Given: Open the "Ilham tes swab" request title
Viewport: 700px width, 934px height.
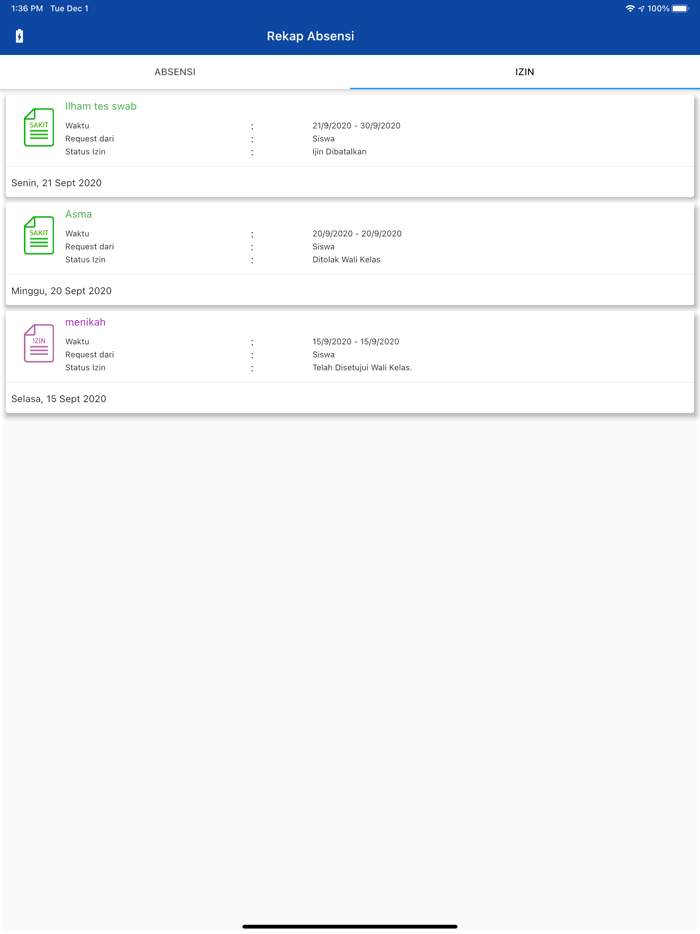Looking at the screenshot, I should [101, 106].
